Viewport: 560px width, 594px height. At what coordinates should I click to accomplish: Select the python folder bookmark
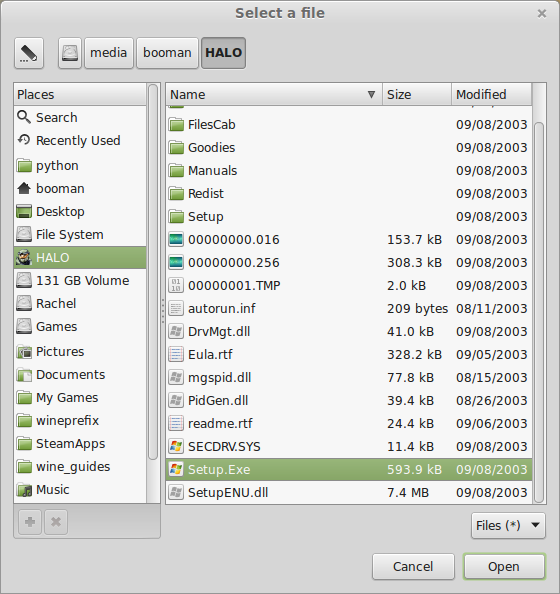coord(80,166)
